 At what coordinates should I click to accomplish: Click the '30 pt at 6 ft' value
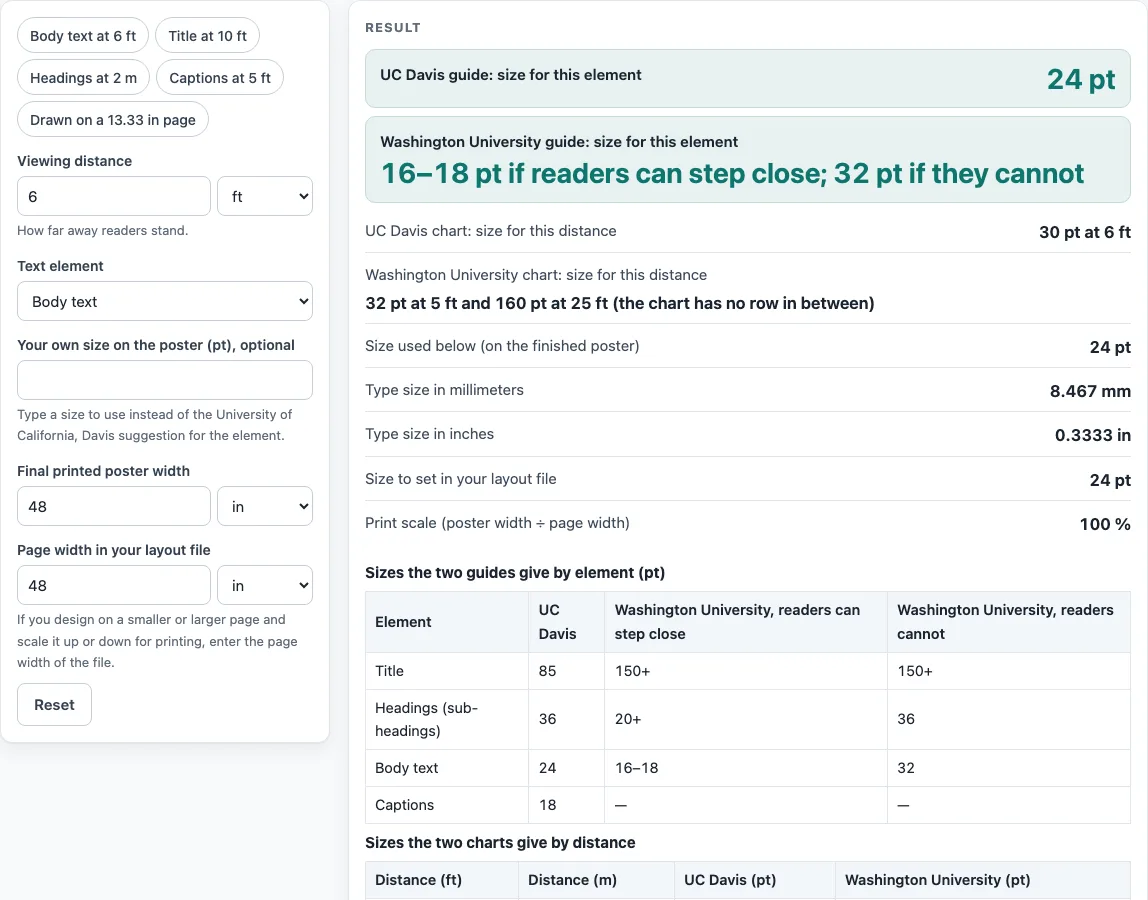click(x=1084, y=232)
